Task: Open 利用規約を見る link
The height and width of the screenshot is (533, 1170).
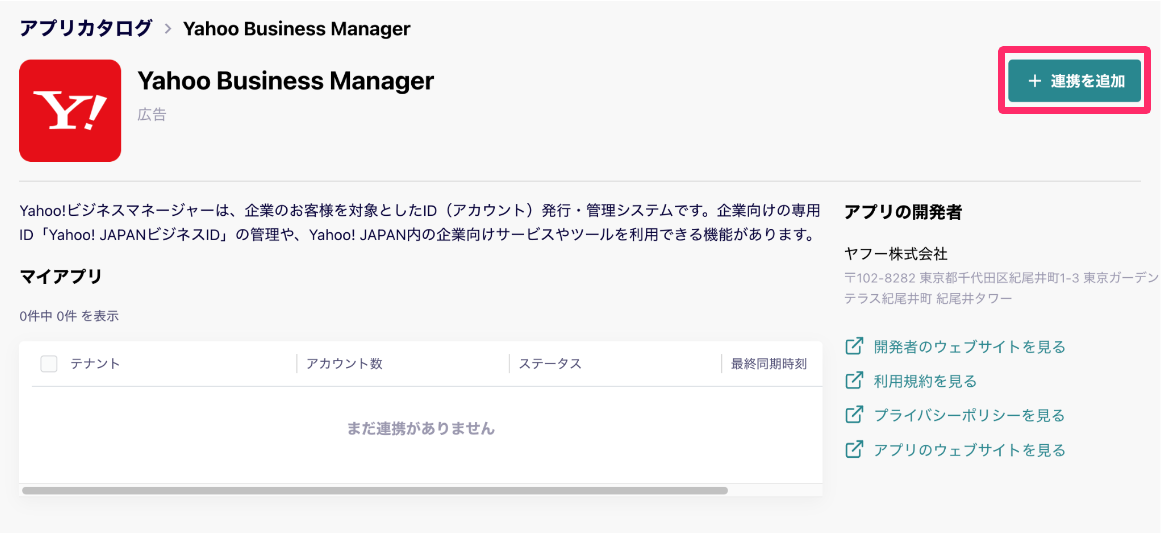Action: click(x=925, y=381)
